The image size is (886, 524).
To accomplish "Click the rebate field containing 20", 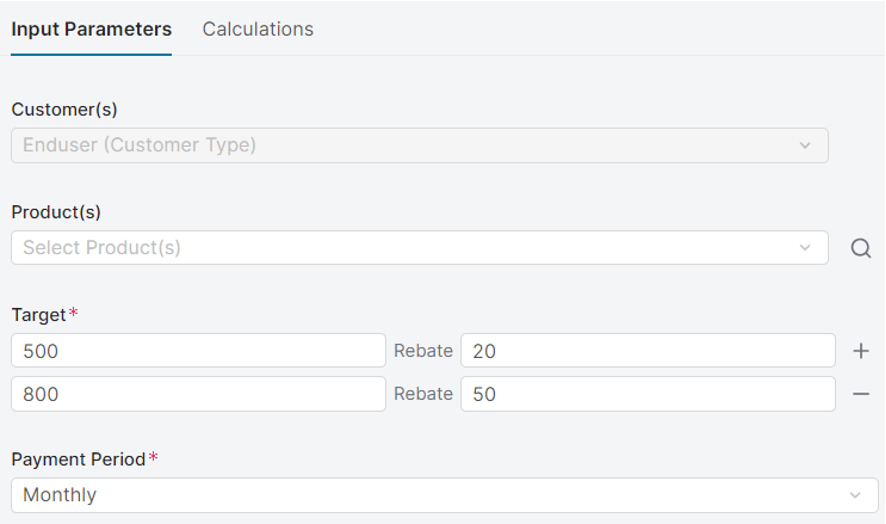I will [x=648, y=351].
